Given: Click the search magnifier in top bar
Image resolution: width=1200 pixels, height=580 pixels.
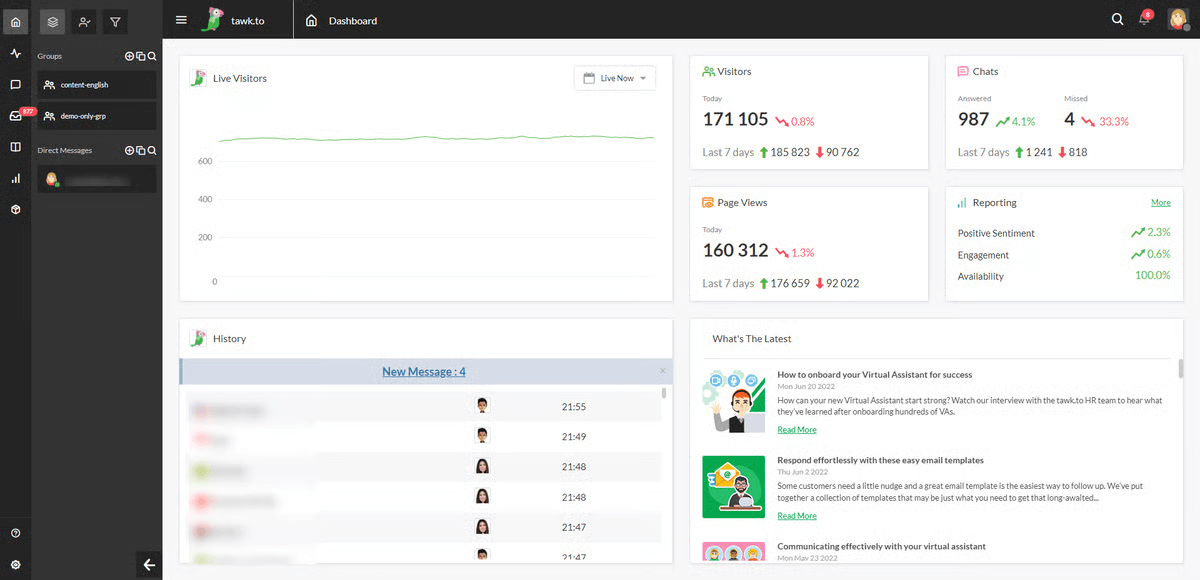Looking at the screenshot, I should (1117, 20).
